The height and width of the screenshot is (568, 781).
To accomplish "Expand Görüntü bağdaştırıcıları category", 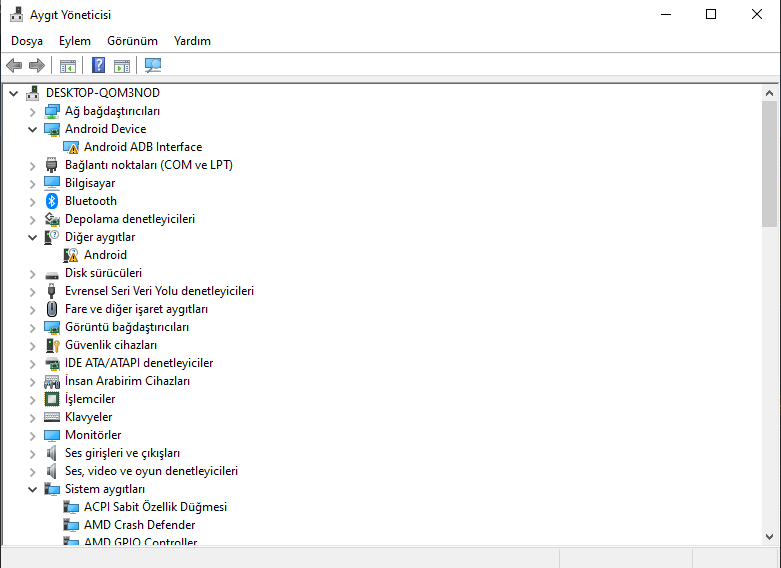I will point(32,328).
